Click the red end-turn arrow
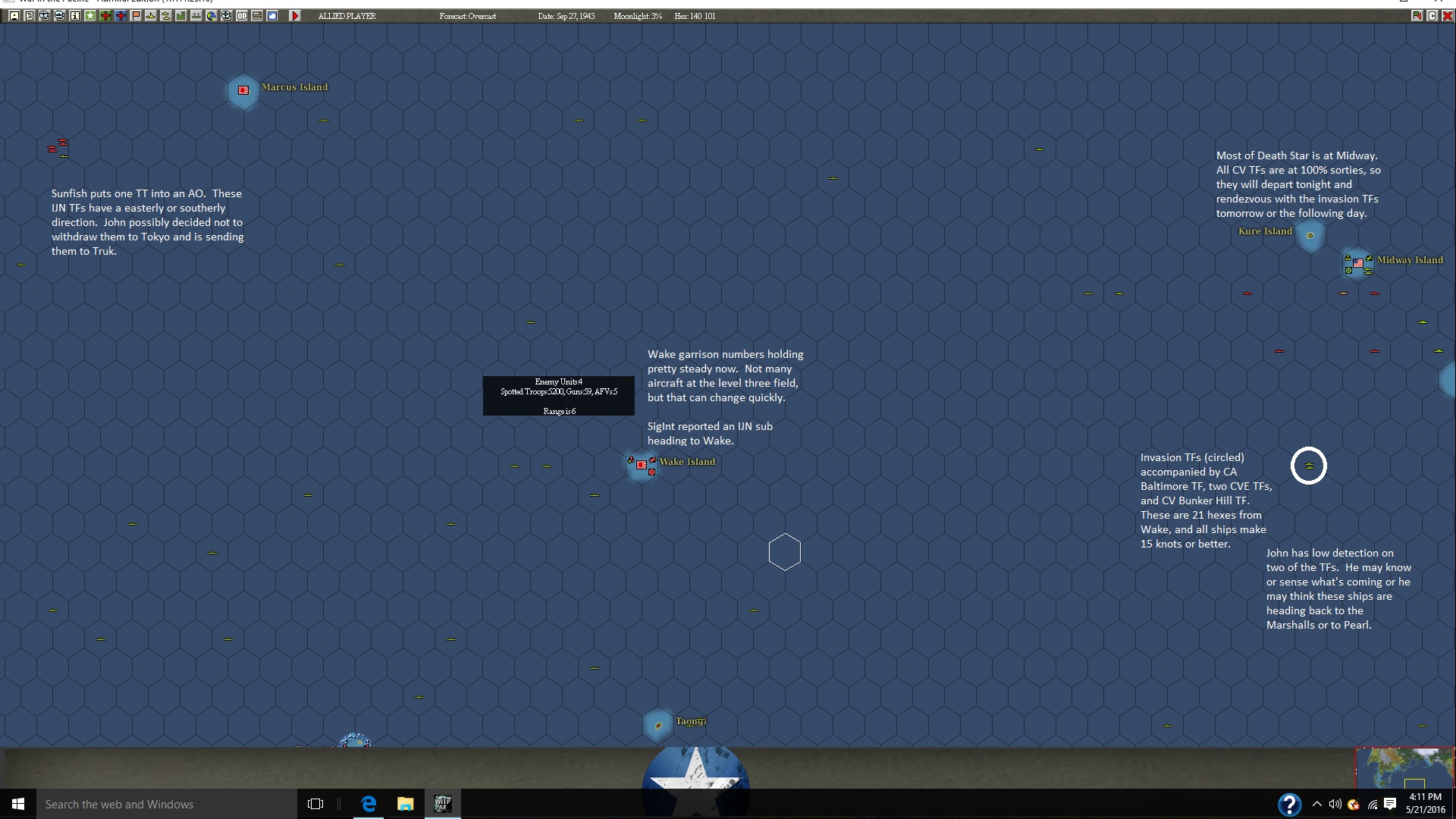This screenshot has height=819, width=1456. coord(295,16)
